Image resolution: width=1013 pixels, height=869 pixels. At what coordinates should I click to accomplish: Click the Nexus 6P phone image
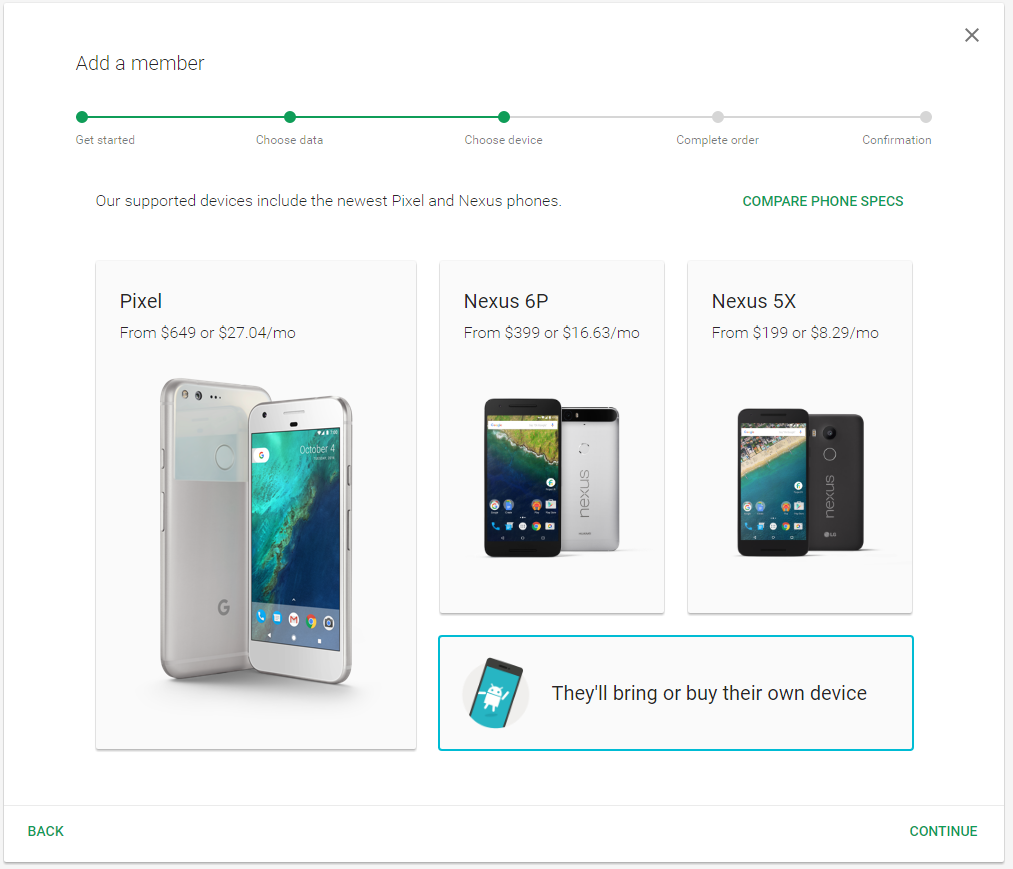552,477
